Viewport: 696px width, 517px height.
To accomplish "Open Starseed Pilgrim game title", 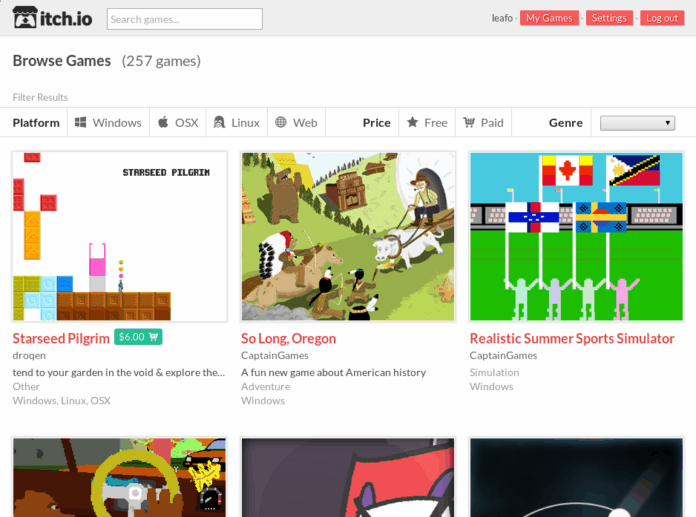I will (61, 339).
